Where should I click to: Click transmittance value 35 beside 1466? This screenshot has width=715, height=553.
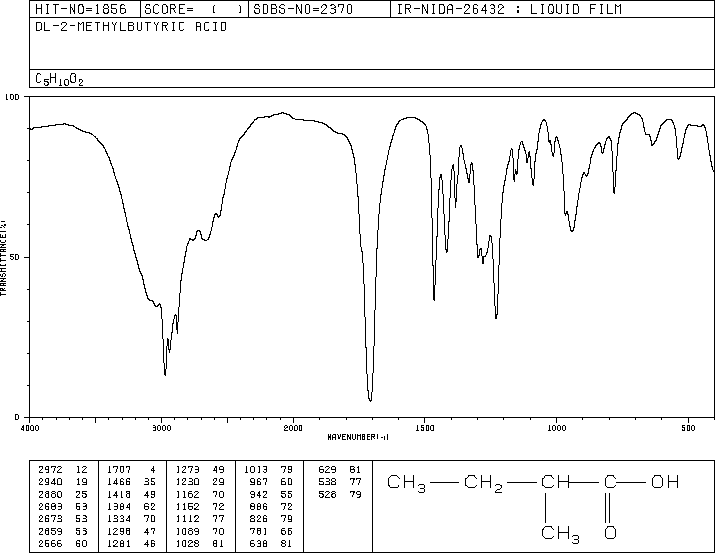tap(150, 482)
